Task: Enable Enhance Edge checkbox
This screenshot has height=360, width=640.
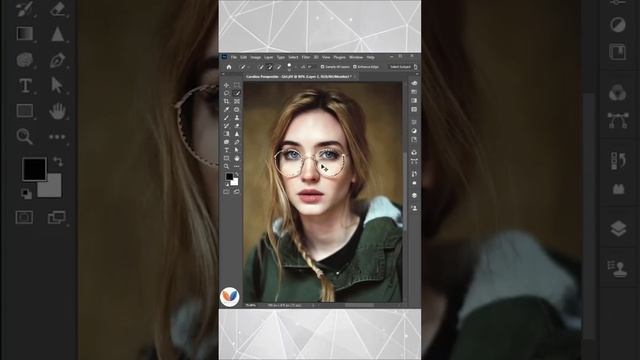Action: click(x=355, y=67)
